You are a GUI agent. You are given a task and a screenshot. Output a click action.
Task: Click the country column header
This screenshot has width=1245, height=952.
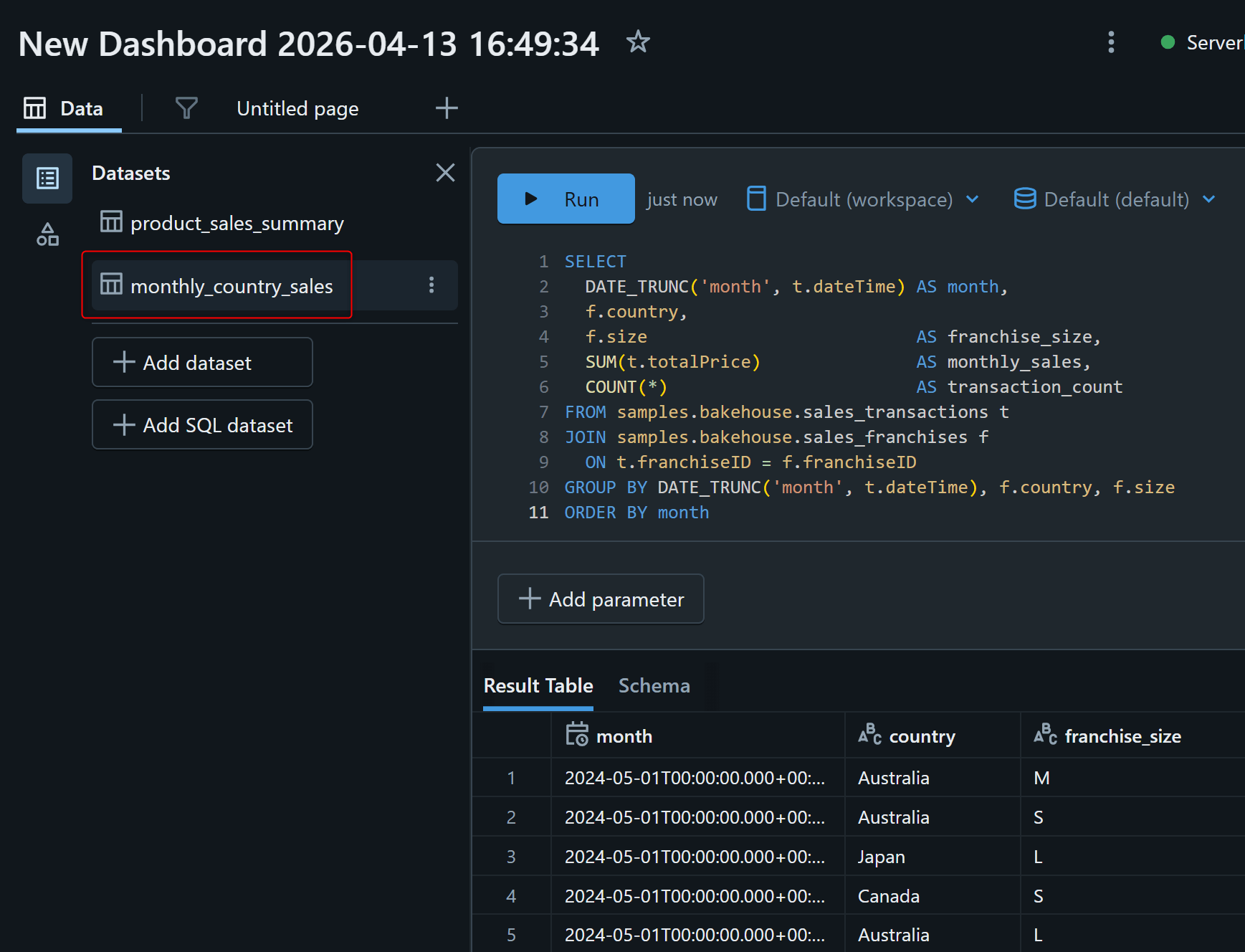pyautogui.click(x=921, y=736)
